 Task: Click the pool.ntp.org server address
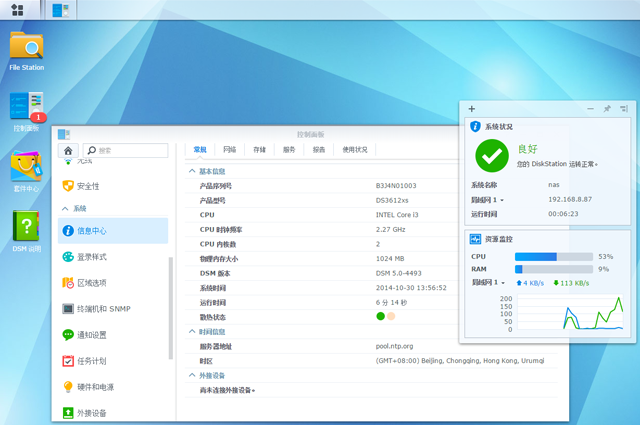coord(394,346)
